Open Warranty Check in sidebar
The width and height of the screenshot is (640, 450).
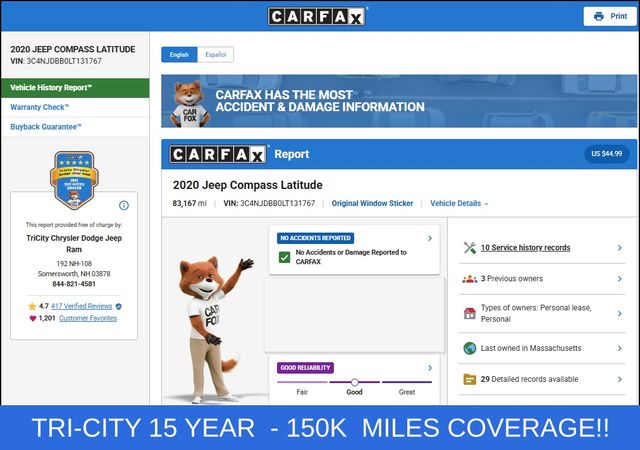tap(40, 107)
